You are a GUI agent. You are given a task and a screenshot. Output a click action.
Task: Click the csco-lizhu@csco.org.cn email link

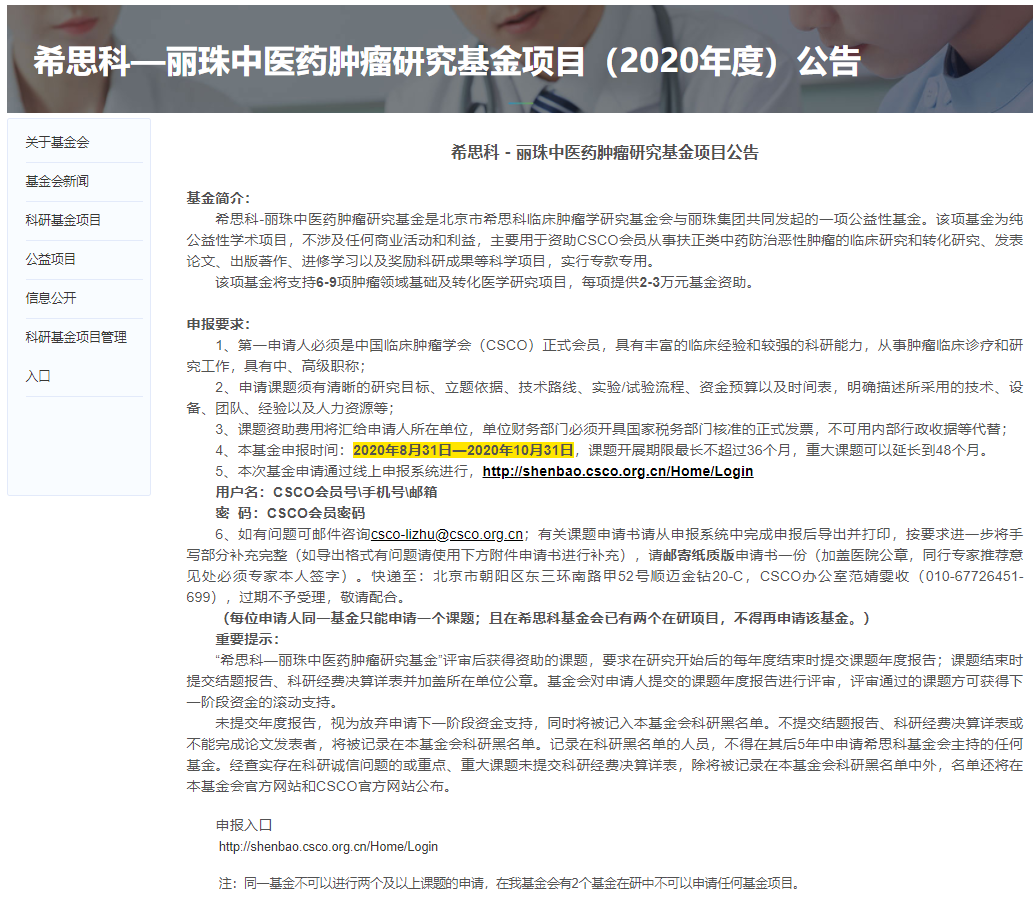(447, 534)
